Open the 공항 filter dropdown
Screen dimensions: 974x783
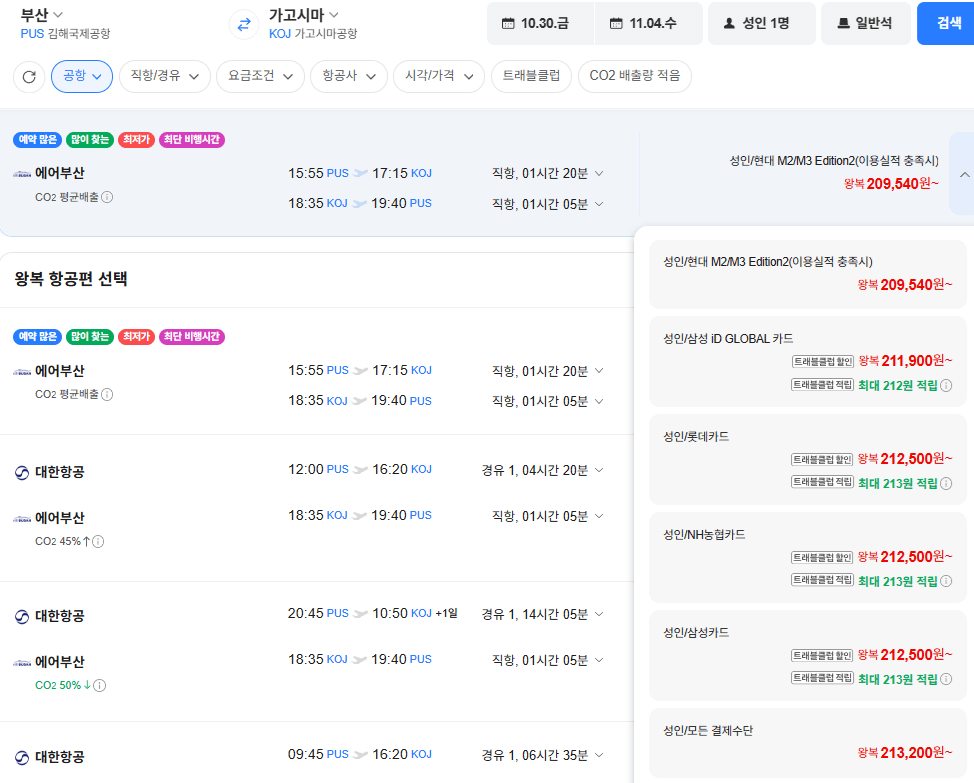coord(82,76)
